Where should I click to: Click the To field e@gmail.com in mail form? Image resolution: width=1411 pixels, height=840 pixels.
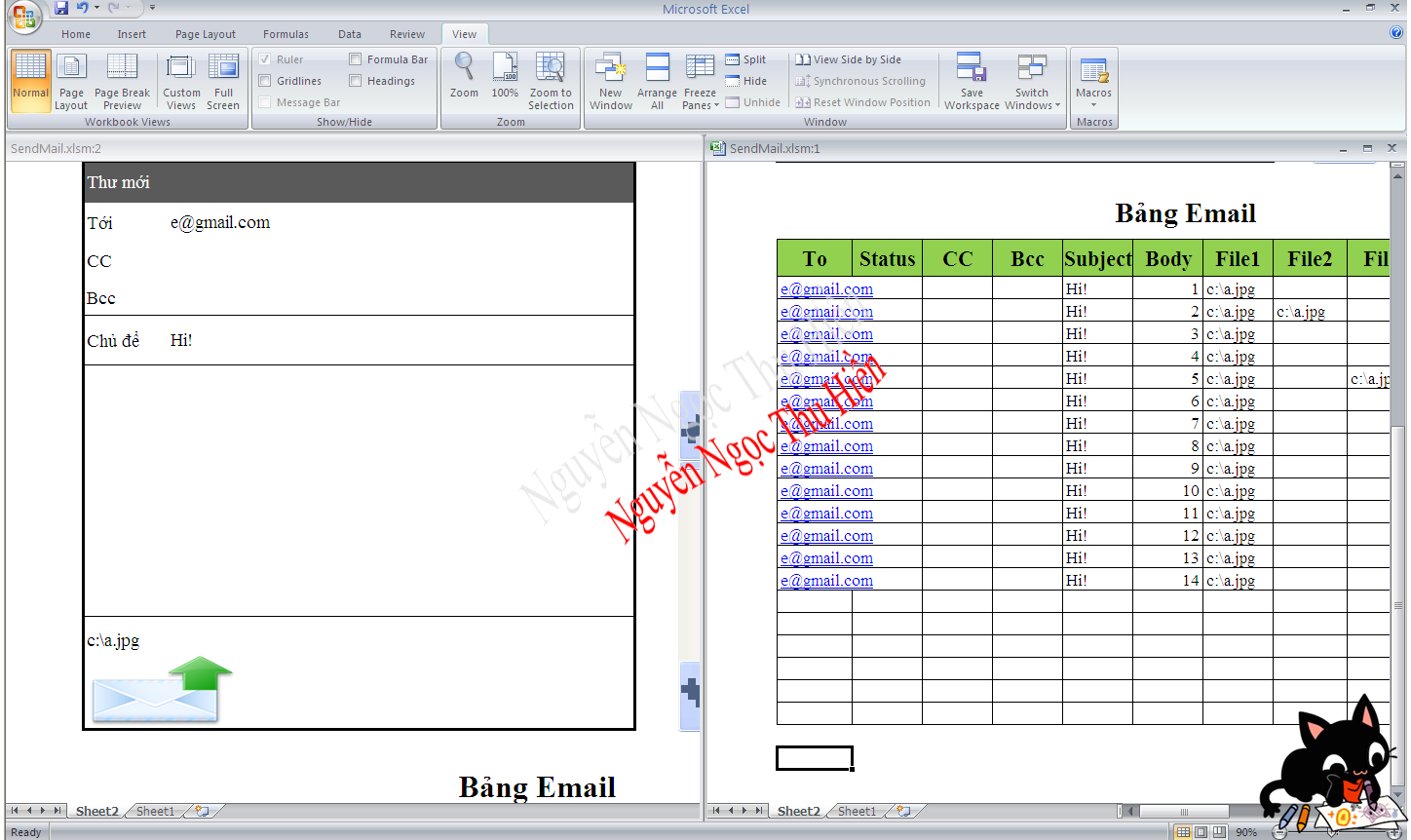(x=220, y=222)
